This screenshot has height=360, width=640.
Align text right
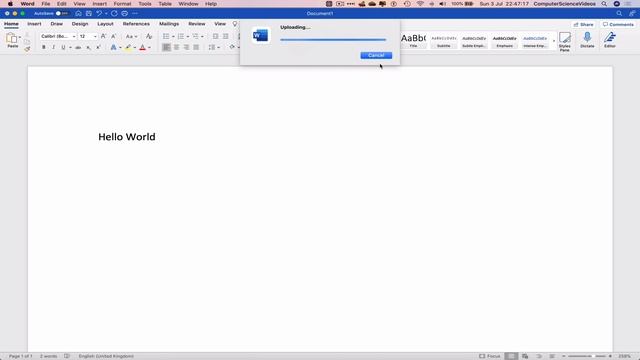186,47
